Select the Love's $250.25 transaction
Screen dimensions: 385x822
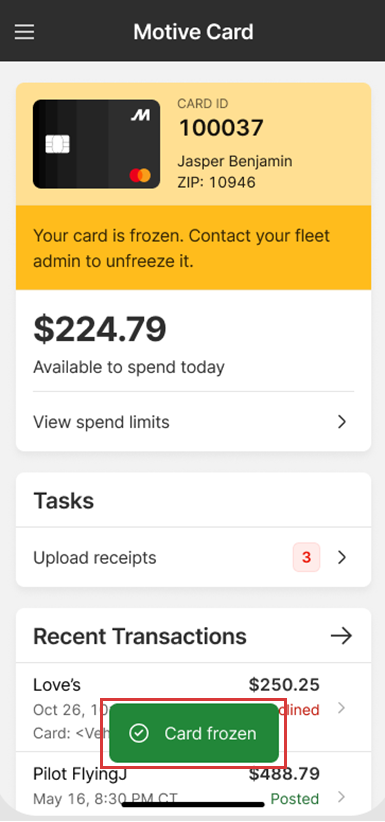point(194,707)
